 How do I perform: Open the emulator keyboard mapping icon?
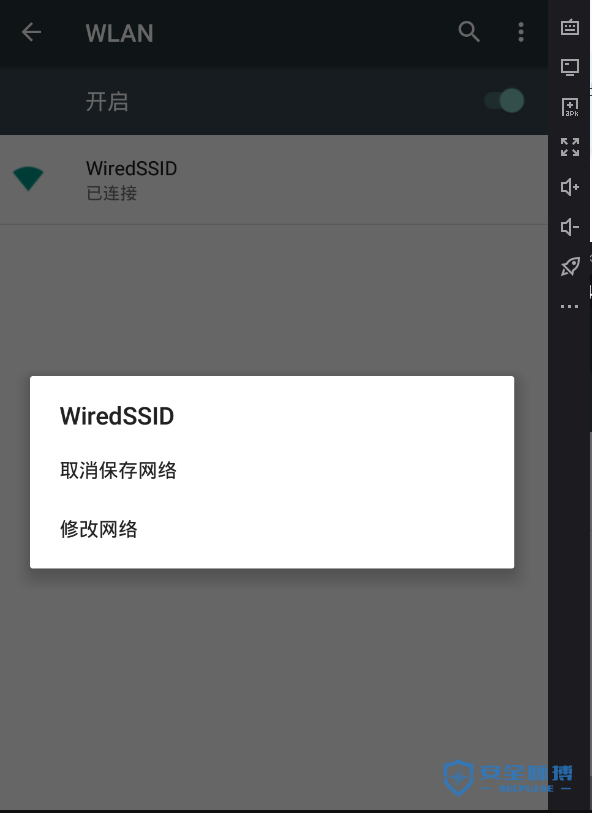(570, 27)
